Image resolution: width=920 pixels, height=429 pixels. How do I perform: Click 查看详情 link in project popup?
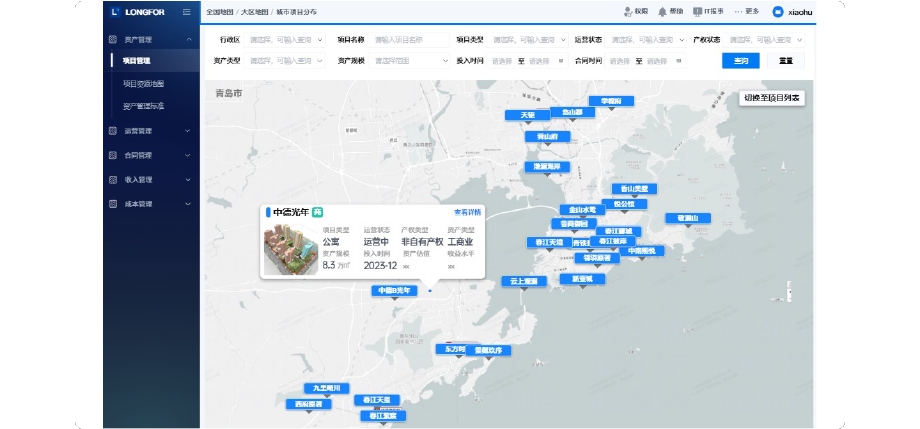coord(467,212)
